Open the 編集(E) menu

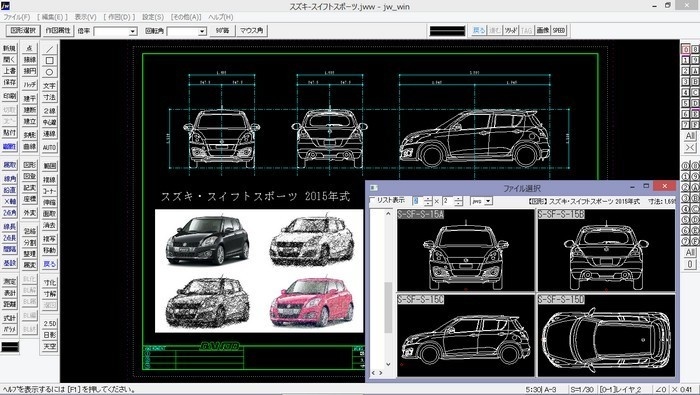(52, 17)
